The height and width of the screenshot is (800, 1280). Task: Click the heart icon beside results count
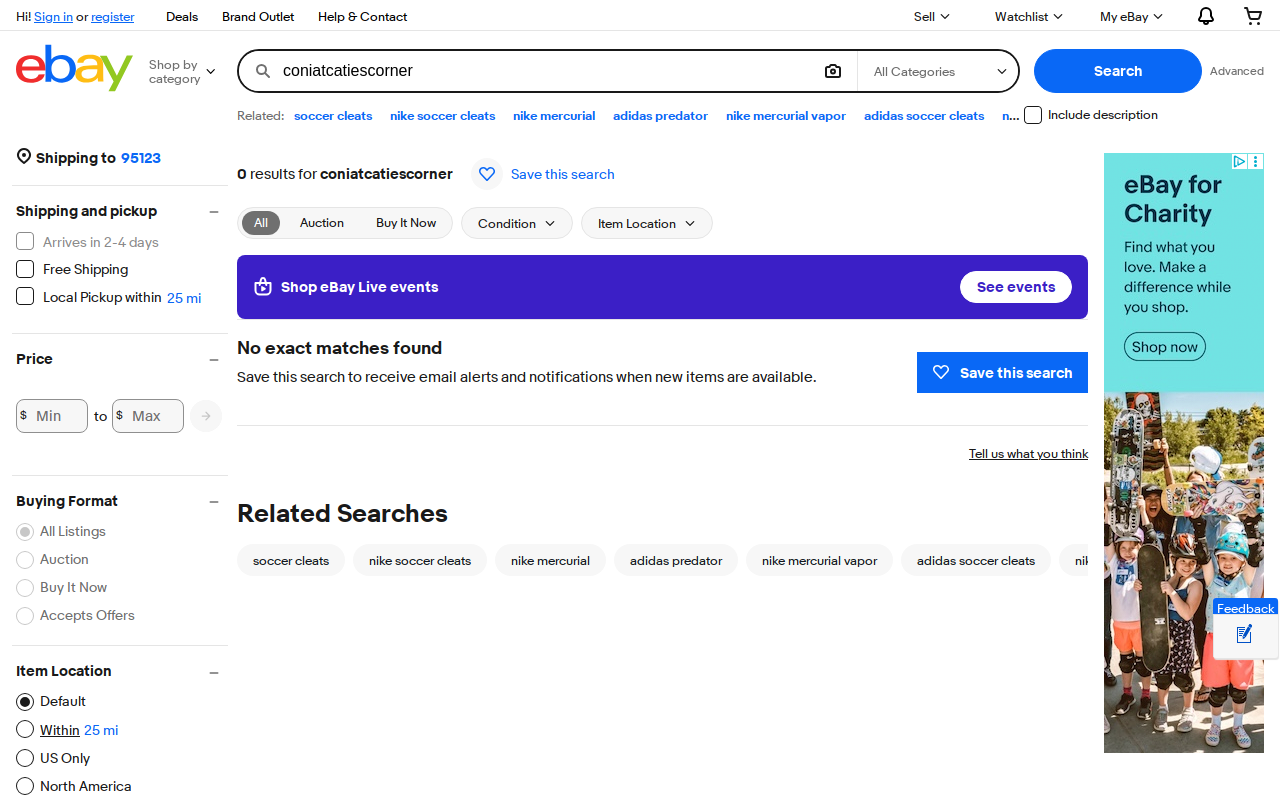coord(487,174)
